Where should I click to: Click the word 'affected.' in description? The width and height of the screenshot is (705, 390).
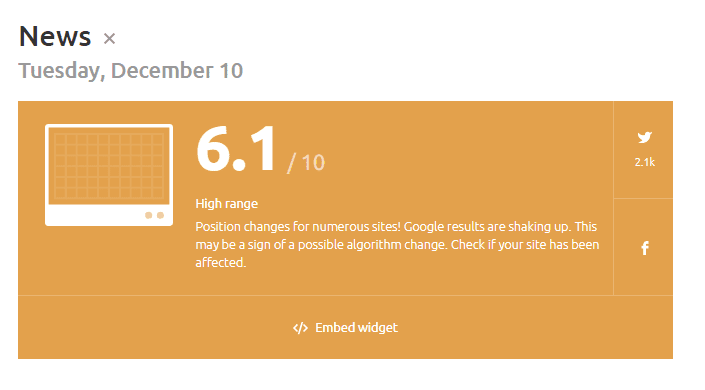[x=221, y=262]
